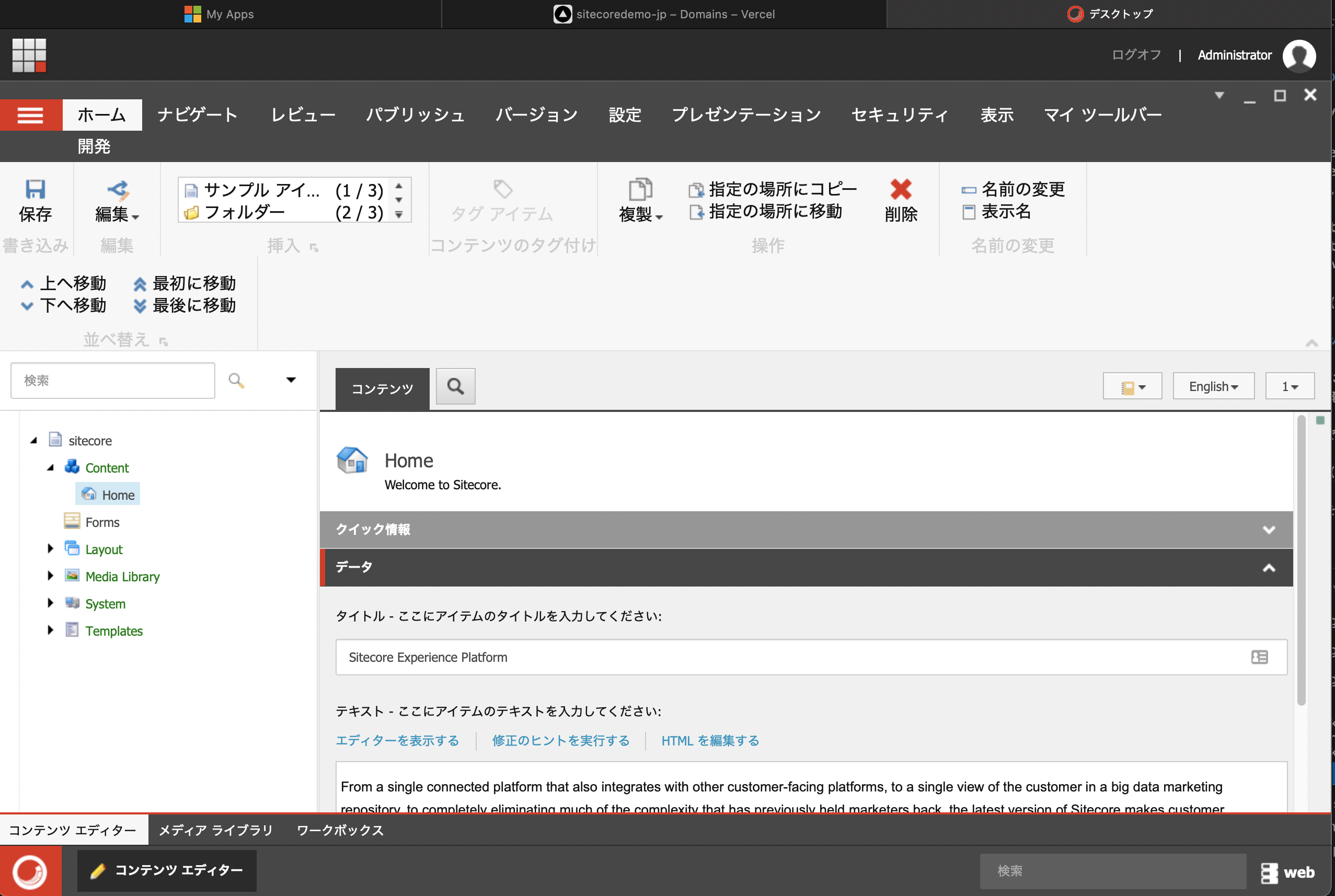Select the Media Library item in tree
The width and height of the screenshot is (1335, 896).
pos(112,576)
